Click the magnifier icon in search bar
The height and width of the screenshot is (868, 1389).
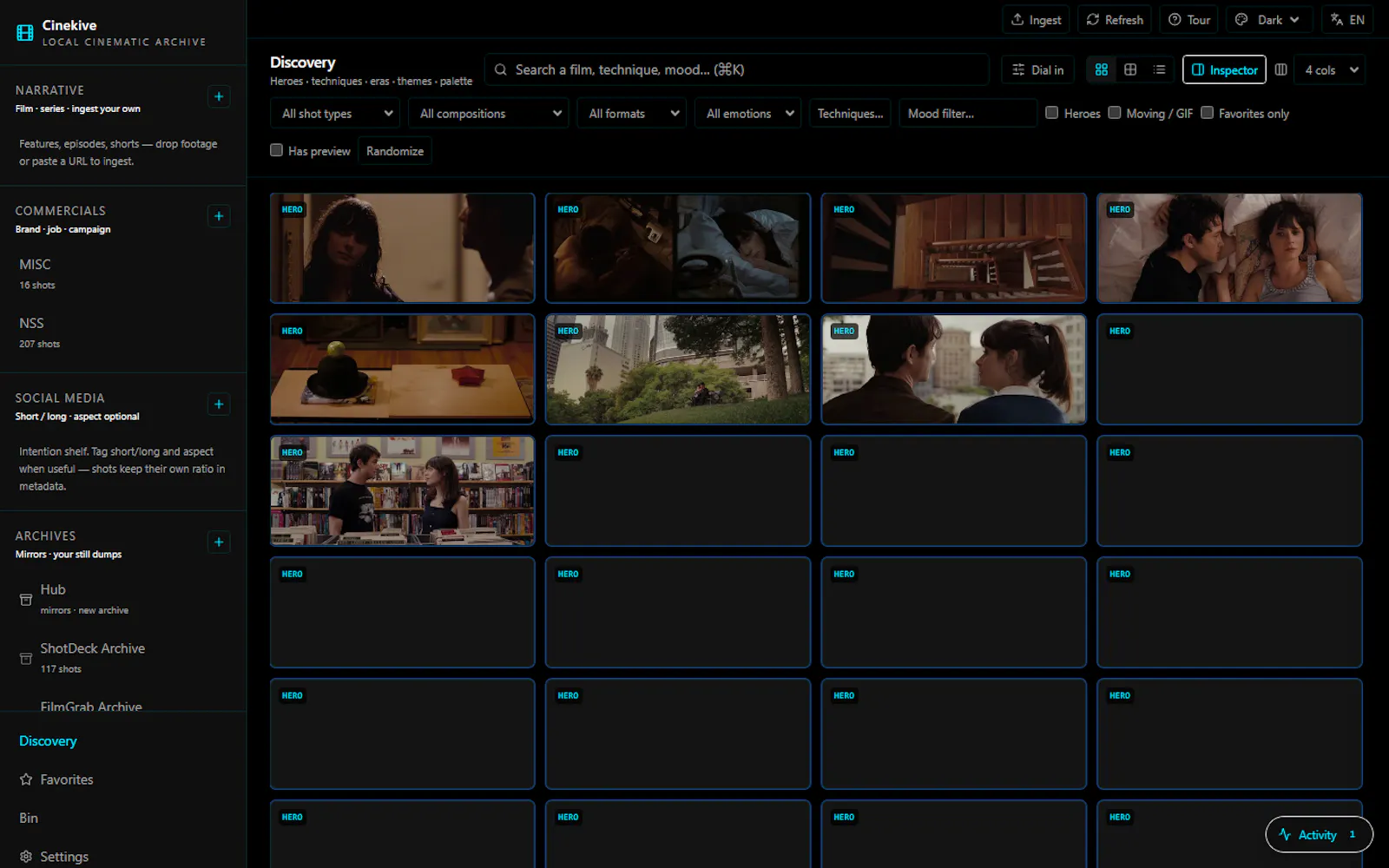coord(501,69)
